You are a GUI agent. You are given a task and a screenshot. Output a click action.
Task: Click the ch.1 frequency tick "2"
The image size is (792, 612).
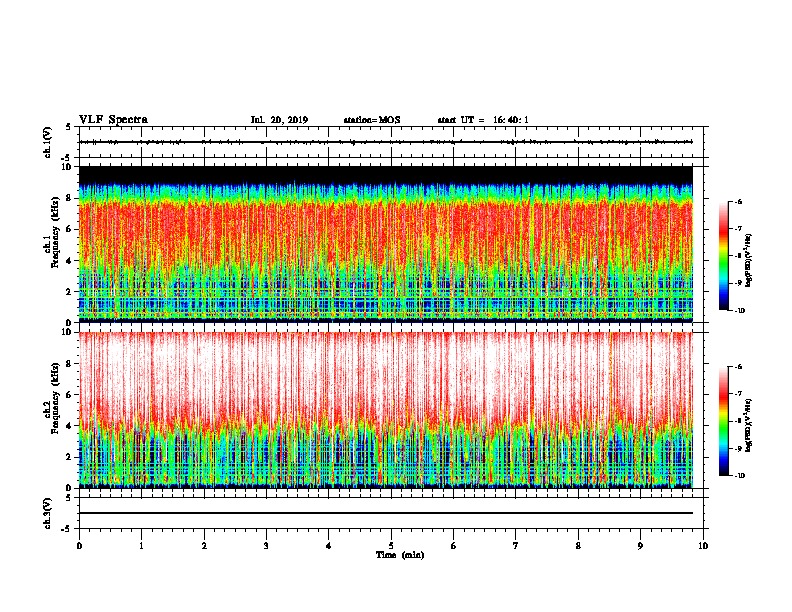tap(69, 291)
